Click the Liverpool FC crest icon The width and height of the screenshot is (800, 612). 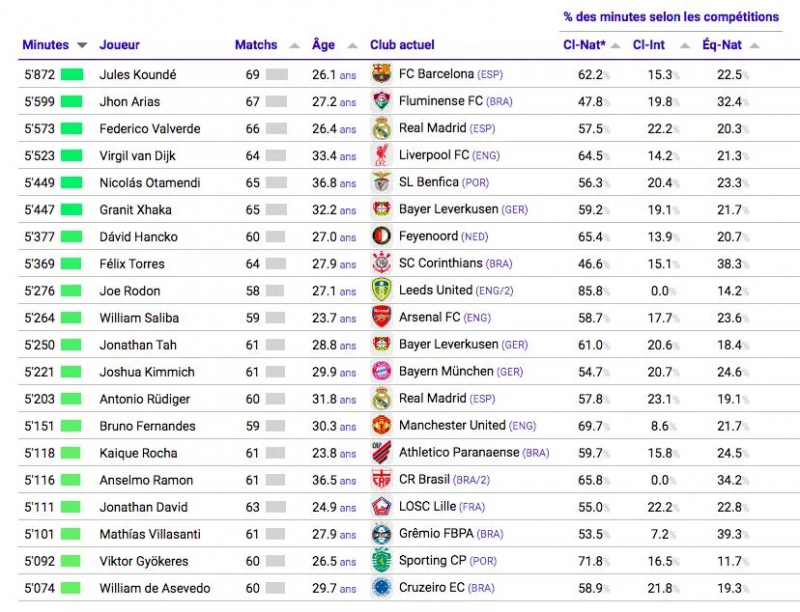381,156
